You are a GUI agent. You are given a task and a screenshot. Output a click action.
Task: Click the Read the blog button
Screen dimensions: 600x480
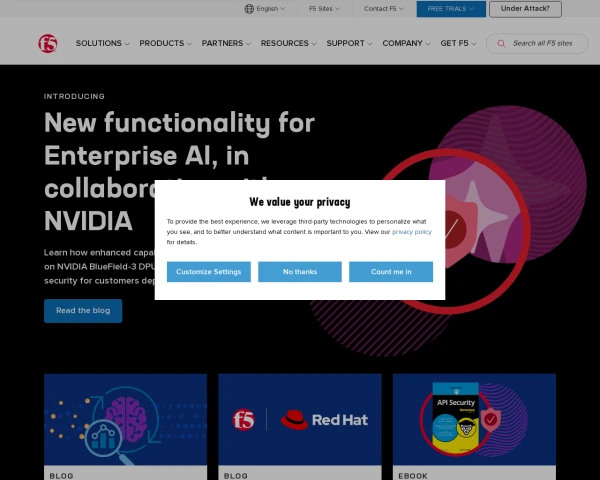pos(83,311)
